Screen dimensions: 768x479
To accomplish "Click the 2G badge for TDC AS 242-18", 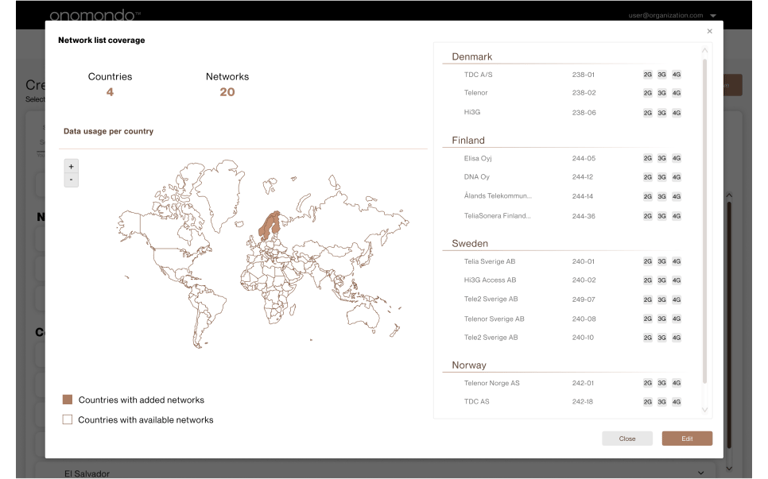I will 648,402.
